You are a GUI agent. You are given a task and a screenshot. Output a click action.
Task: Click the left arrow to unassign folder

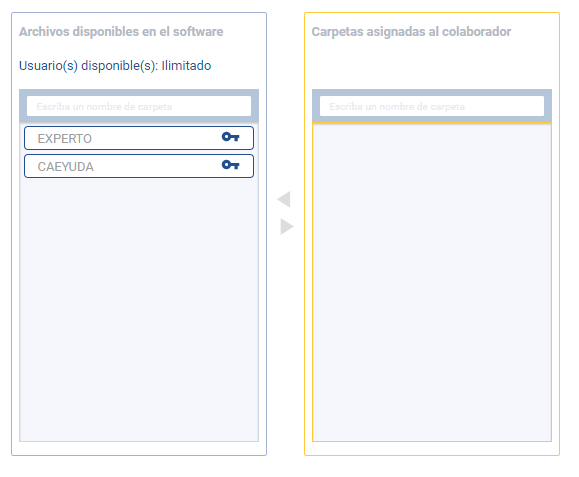(284, 199)
